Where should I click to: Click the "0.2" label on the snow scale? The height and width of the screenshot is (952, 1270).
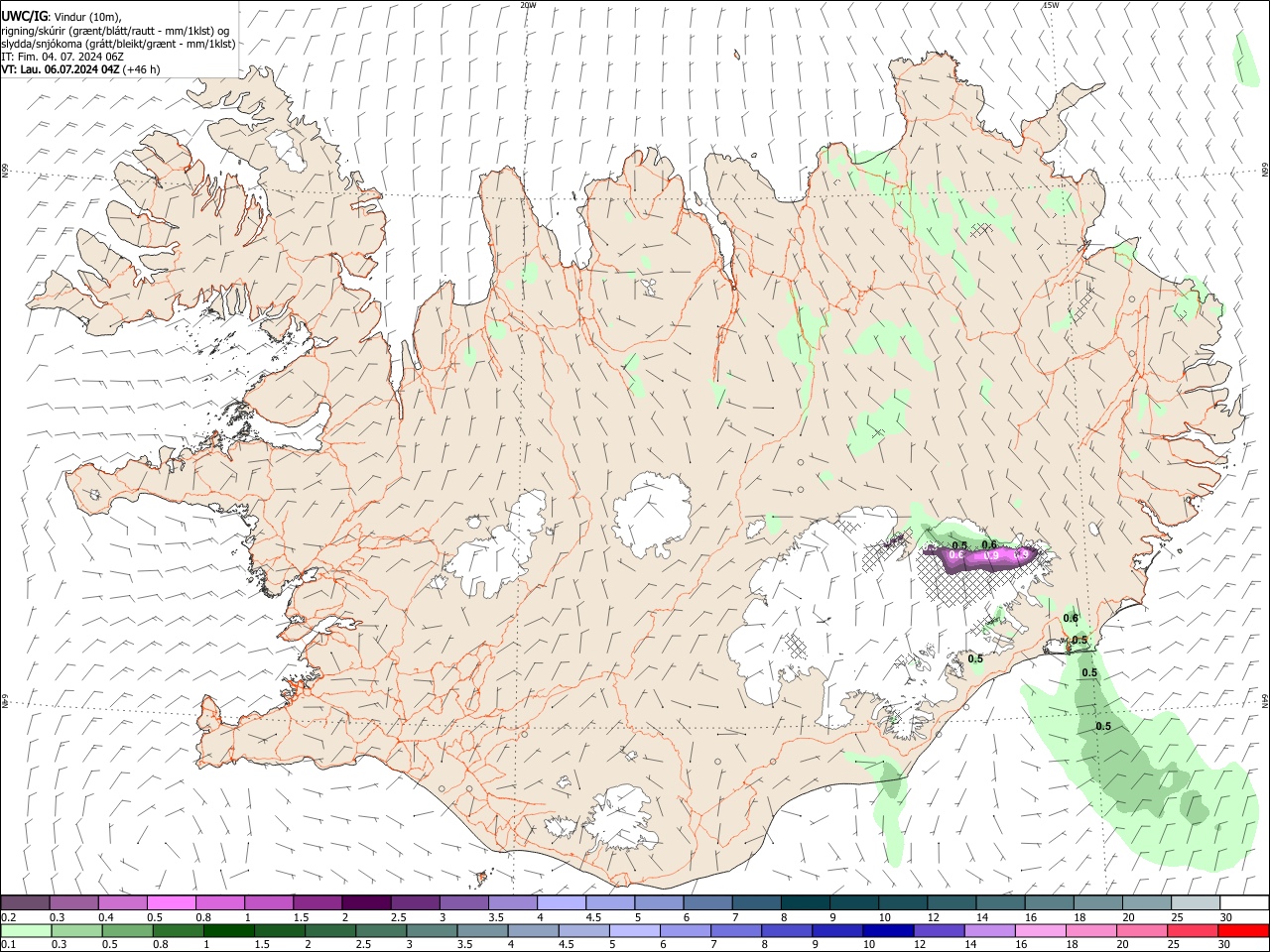[9, 917]
